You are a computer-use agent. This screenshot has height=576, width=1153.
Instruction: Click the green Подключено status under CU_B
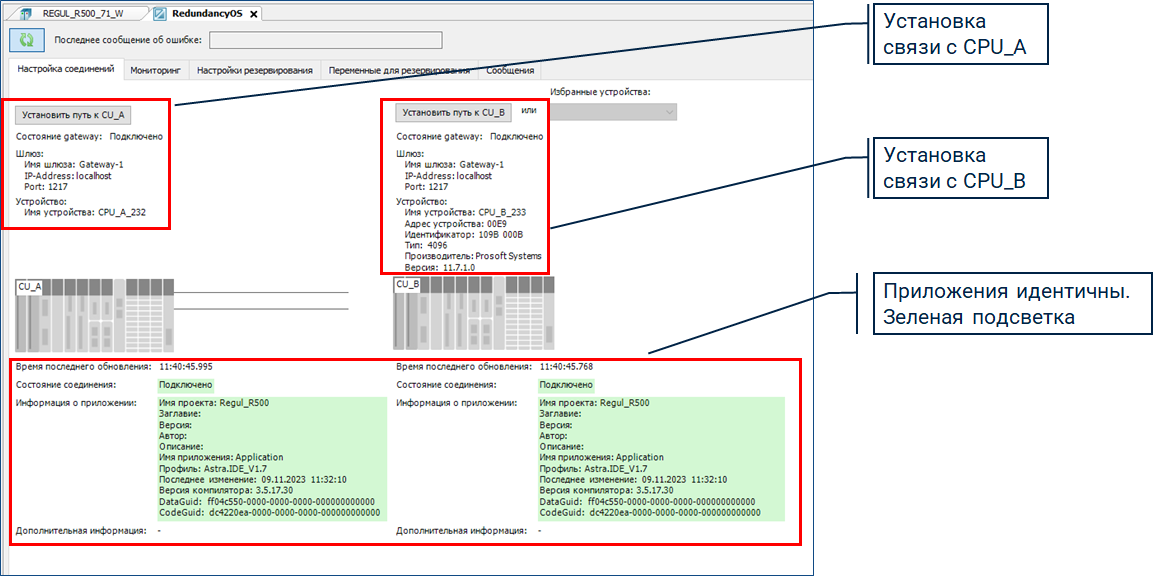tap(566, 384)
